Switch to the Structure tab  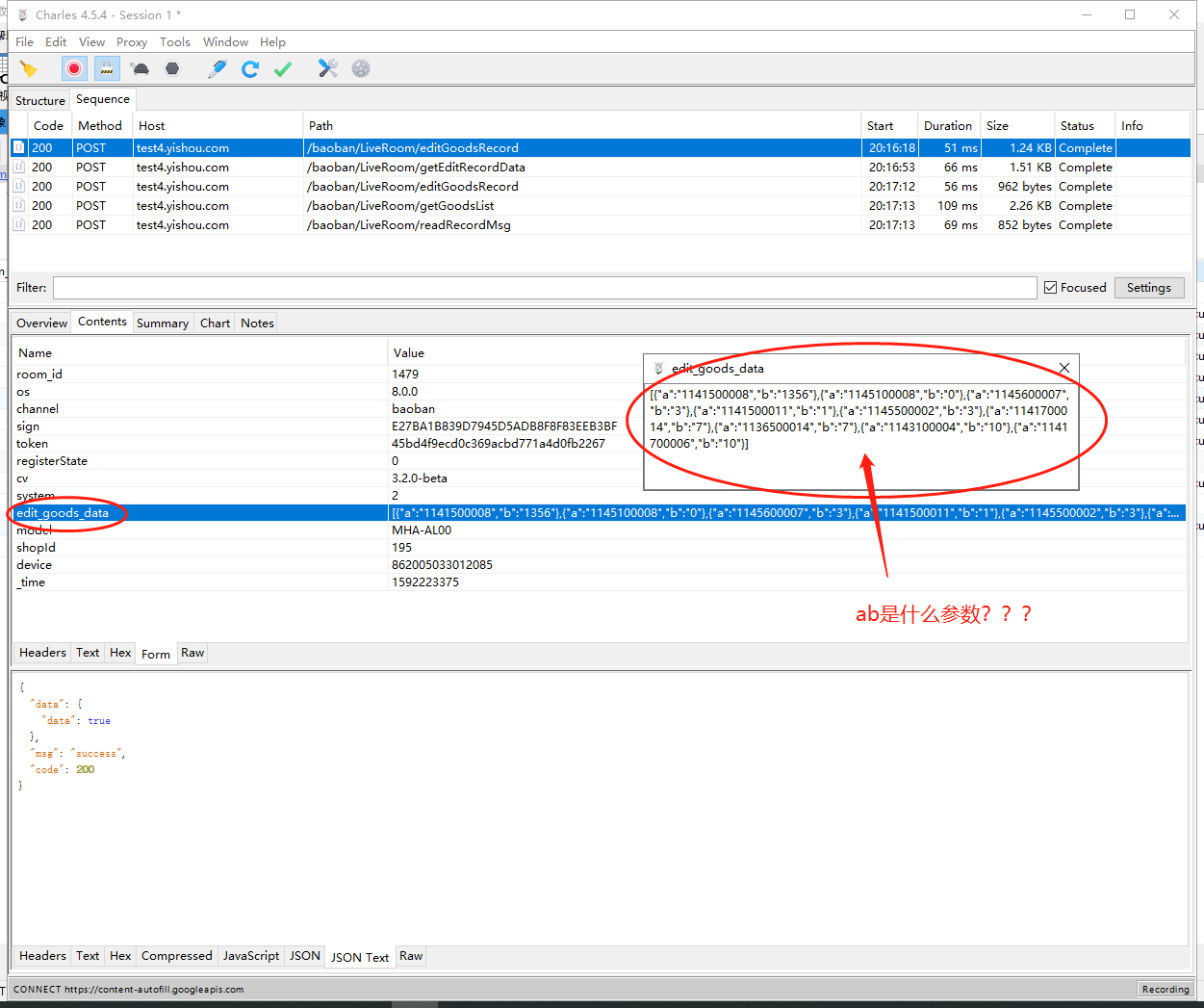click(40, 101)
